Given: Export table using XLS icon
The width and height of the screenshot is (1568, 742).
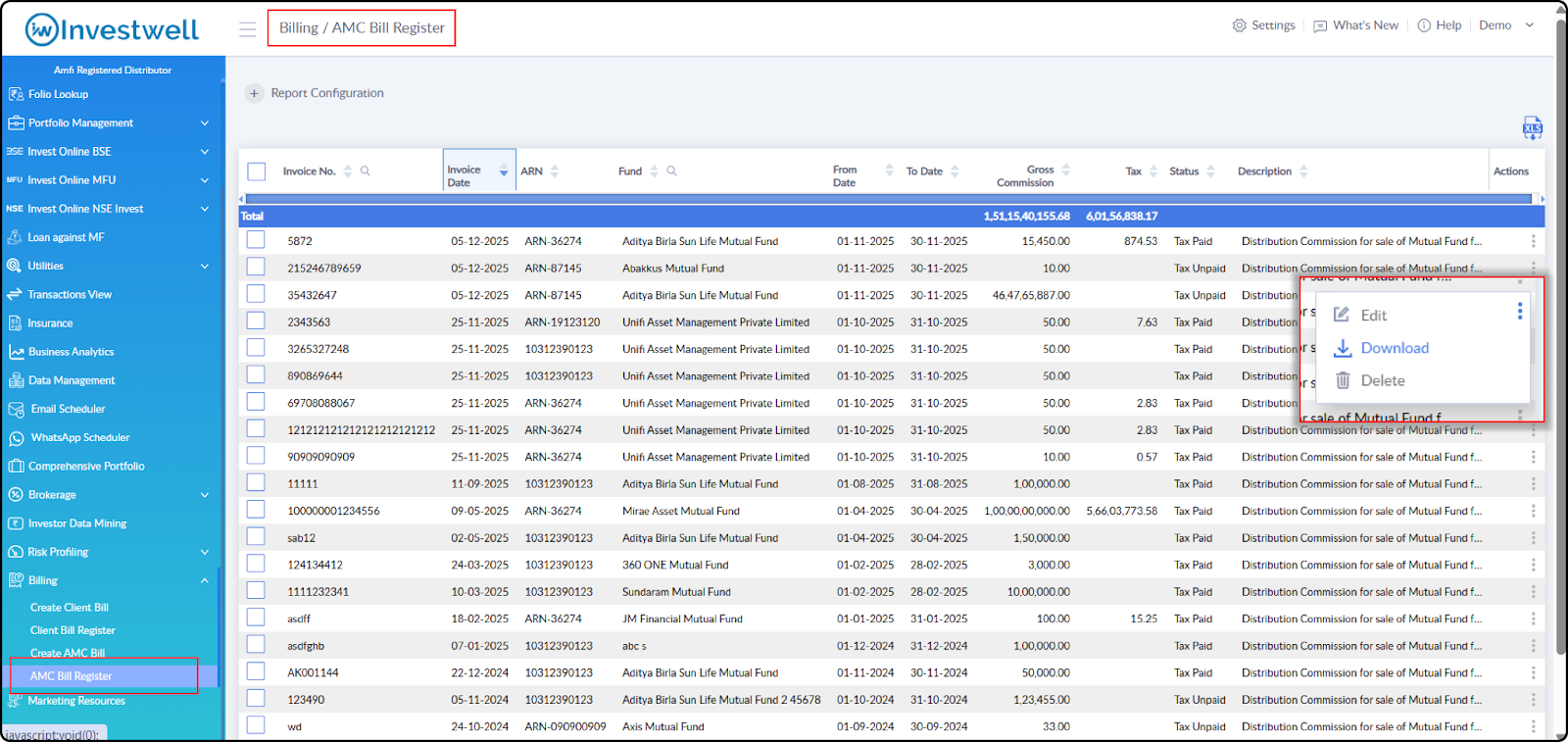Looking at the screenshot, I should click(1532, 127).
